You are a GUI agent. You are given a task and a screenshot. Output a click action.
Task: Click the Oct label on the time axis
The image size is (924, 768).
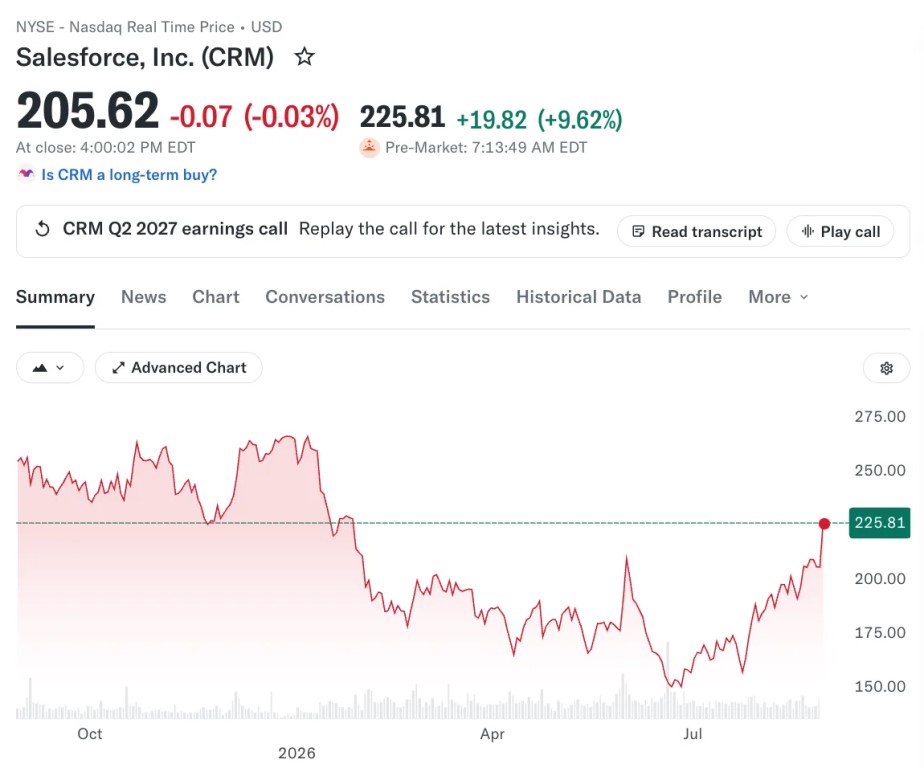[x=90, y=734]
